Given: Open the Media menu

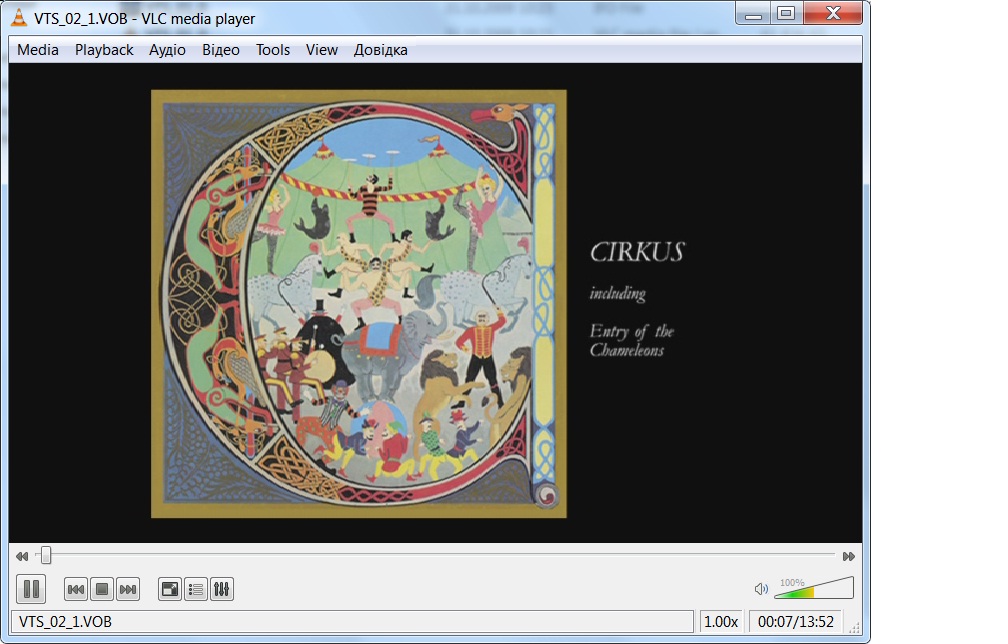Looking at the screenshot, I should [37, 49].
